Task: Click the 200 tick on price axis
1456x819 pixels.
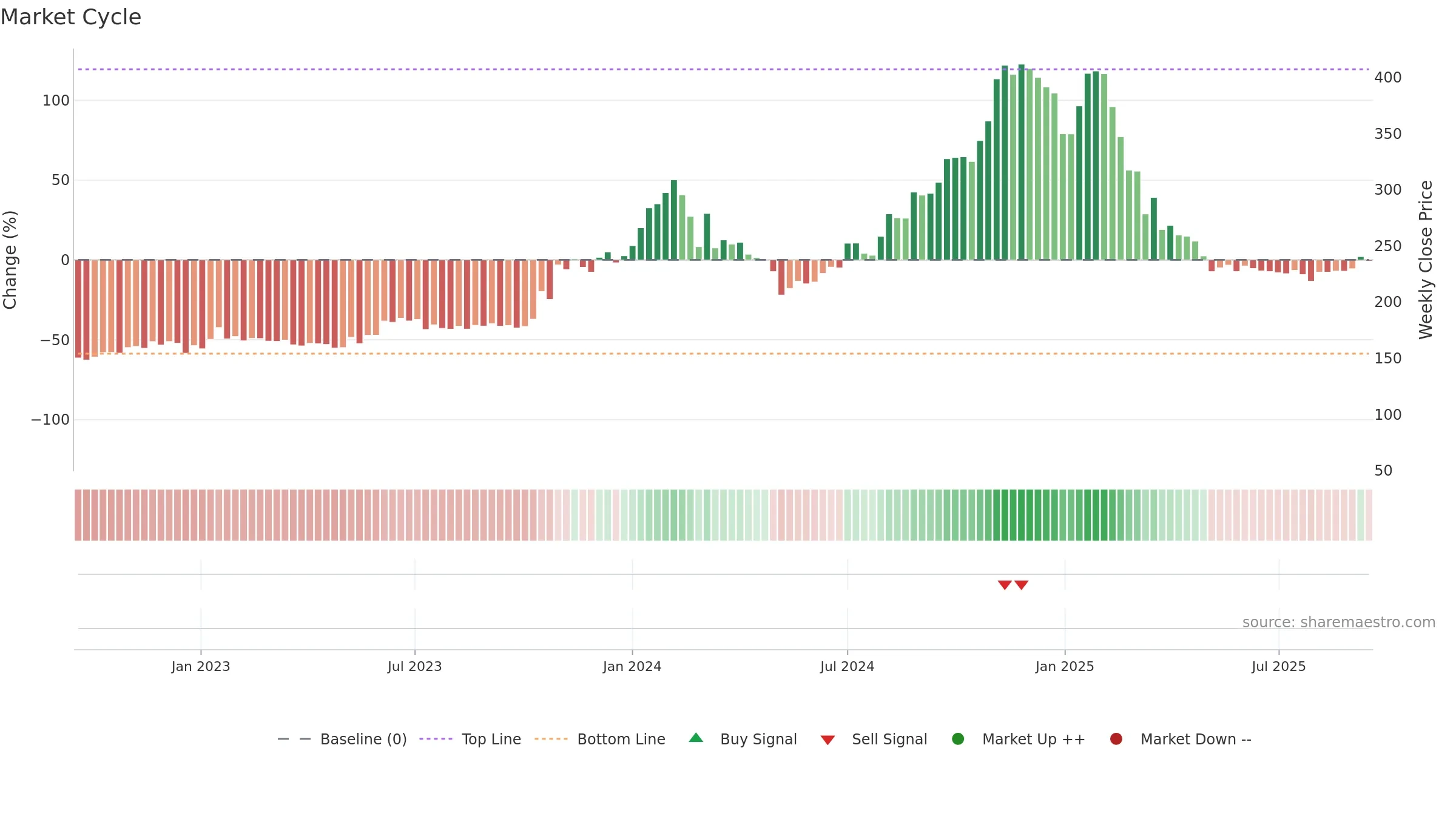Action: pyautogui.click(x=1388, y=302)
